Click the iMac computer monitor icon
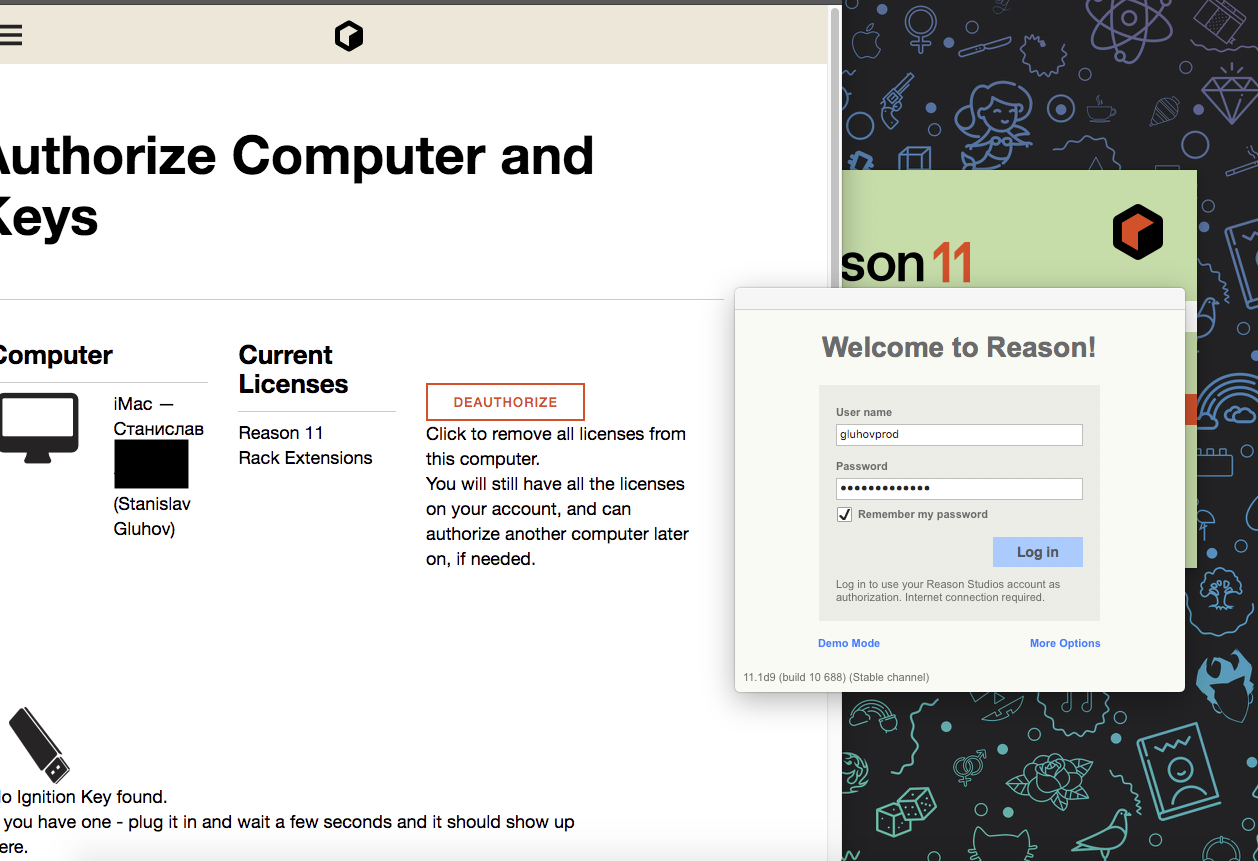 (x=39, y=428)
